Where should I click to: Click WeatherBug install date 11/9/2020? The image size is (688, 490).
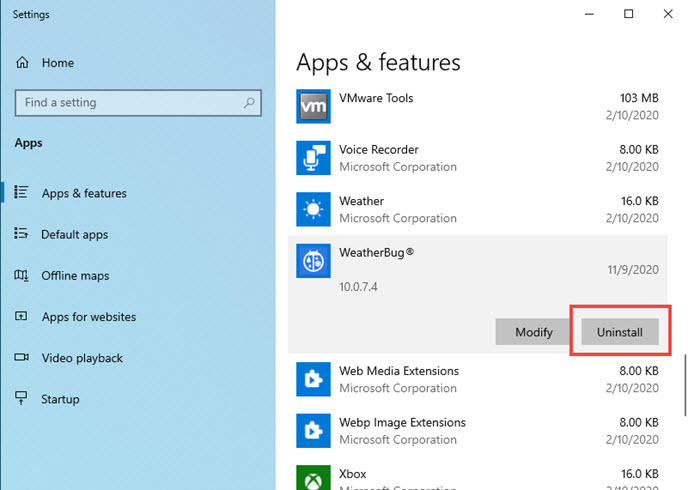click(x=633, y=269)
